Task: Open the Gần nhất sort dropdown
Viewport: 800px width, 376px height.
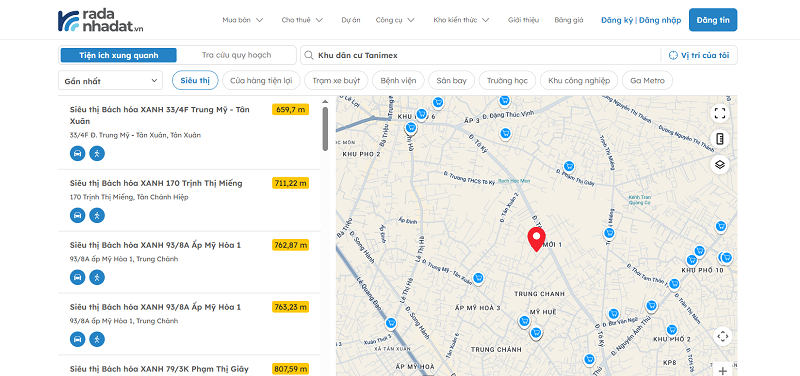Action: 110,81
